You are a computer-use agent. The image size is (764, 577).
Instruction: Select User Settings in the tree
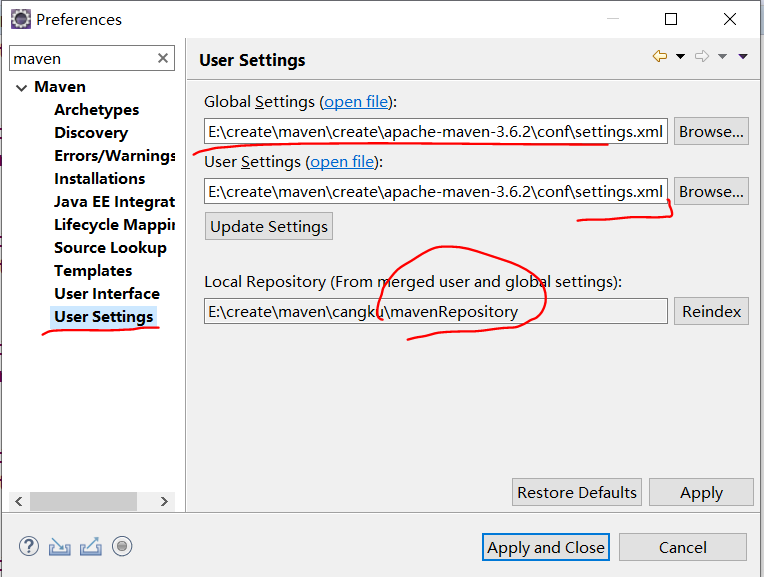103,317
